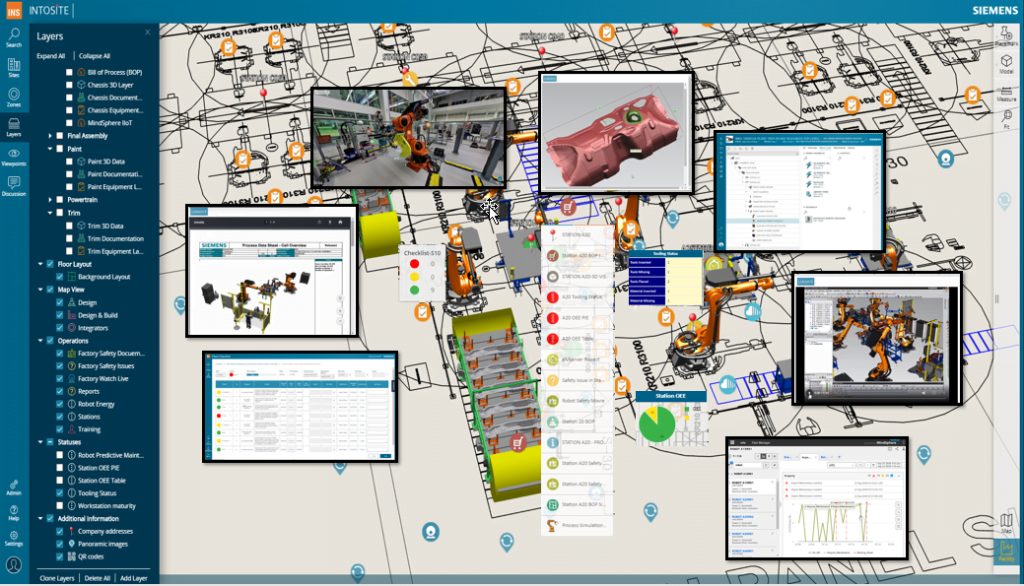Viewport: 1024px width, 586px height.
Task: Open the user profile avatar icon
Action: tap(14, 564)
